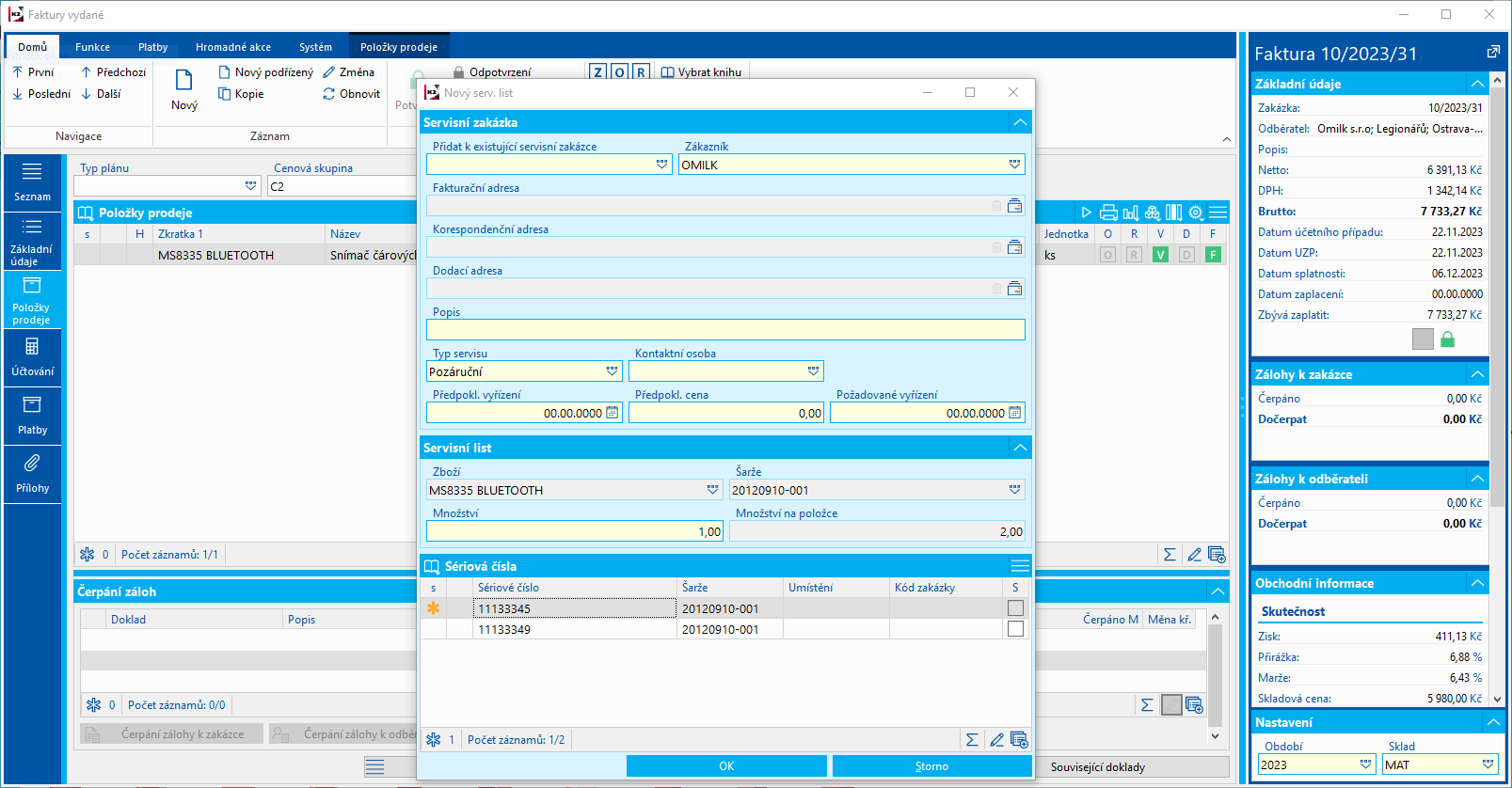Open calendar for Předpokl. vyřízení date
This screenshot has height=788, width=1512.
[613, 413]
